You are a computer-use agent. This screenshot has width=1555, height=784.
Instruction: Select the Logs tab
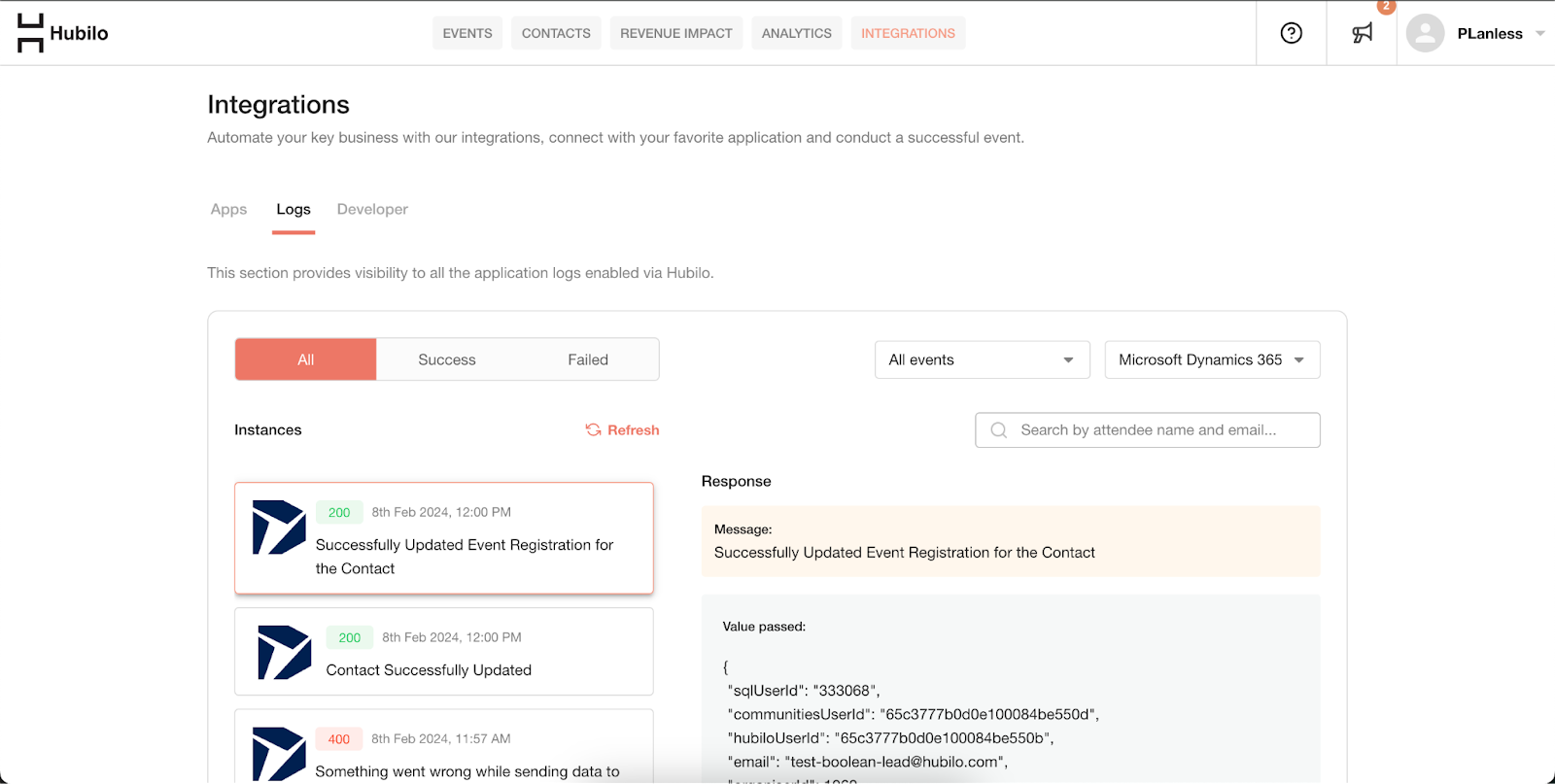294,209
